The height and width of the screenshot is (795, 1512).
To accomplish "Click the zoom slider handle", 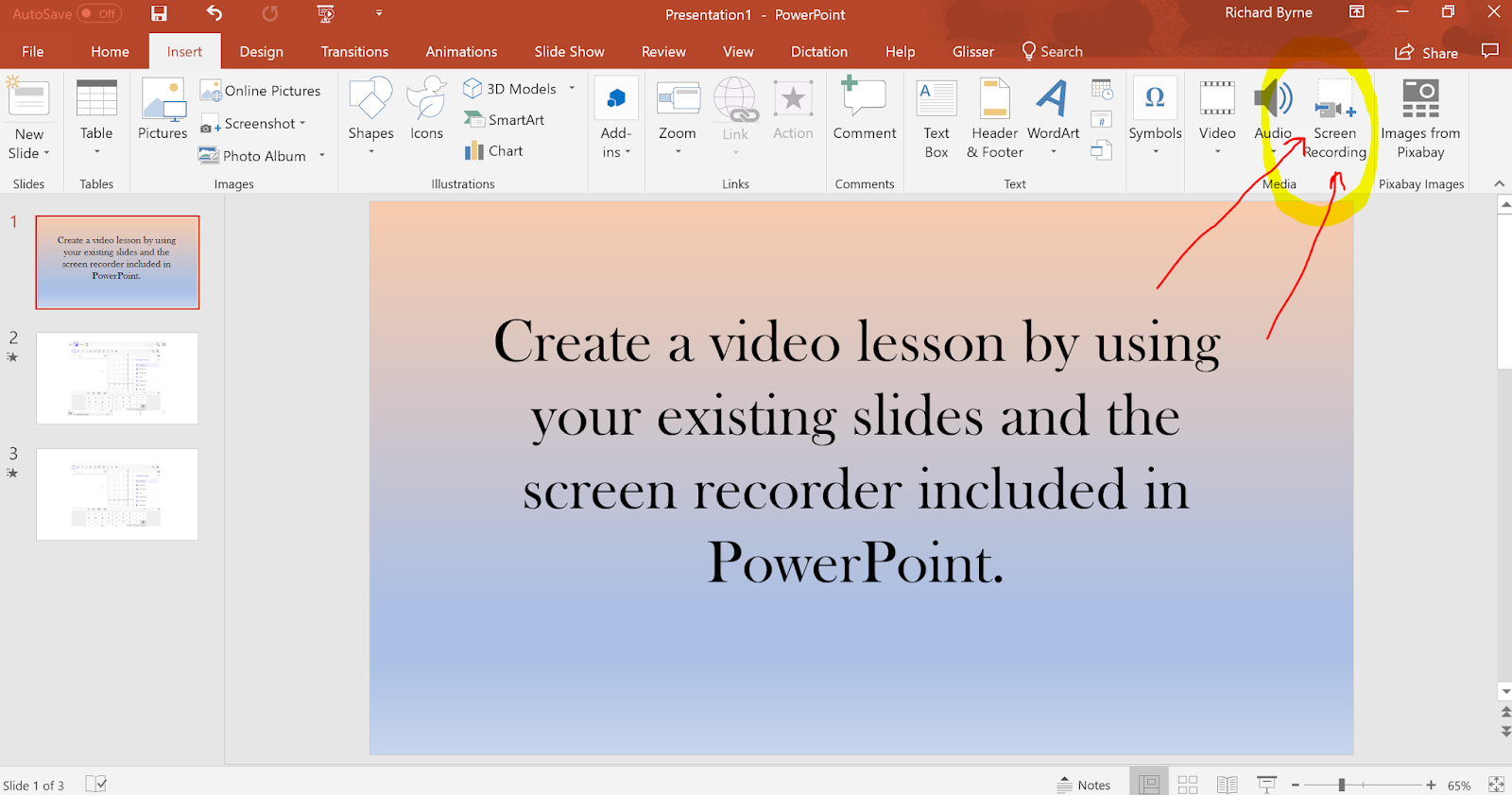I will [1341, 785].
